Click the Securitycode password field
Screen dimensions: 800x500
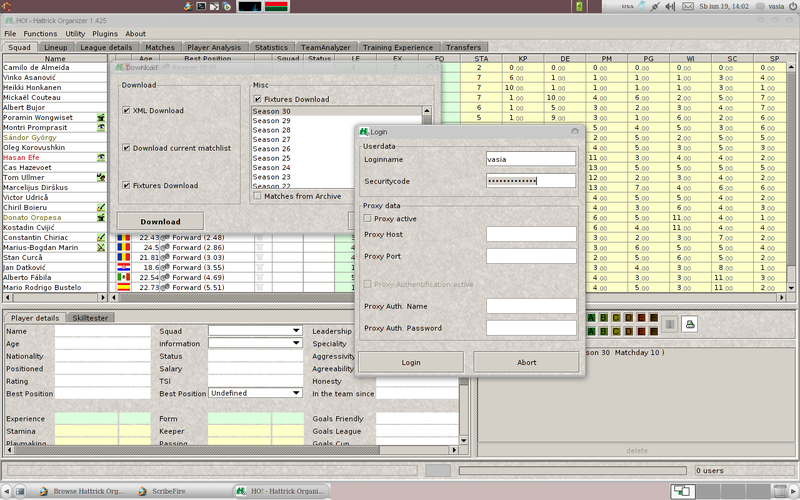pyautogui.click(x=531, y=181)
